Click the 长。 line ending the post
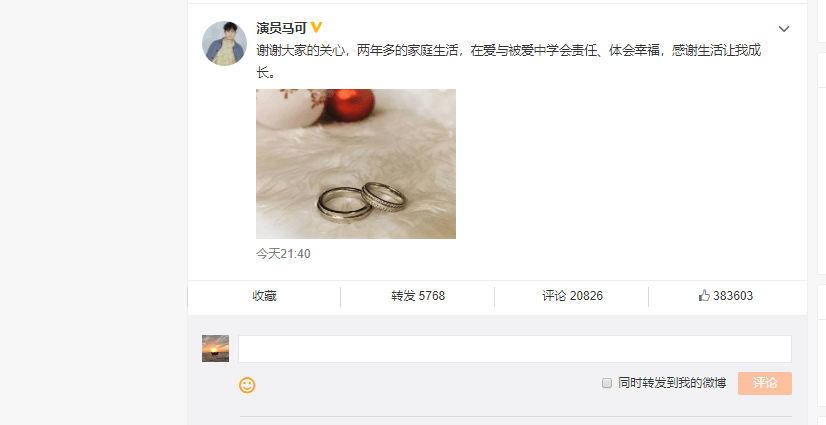The height and width of the screenshot is (425, 826). tap(266, 73)
